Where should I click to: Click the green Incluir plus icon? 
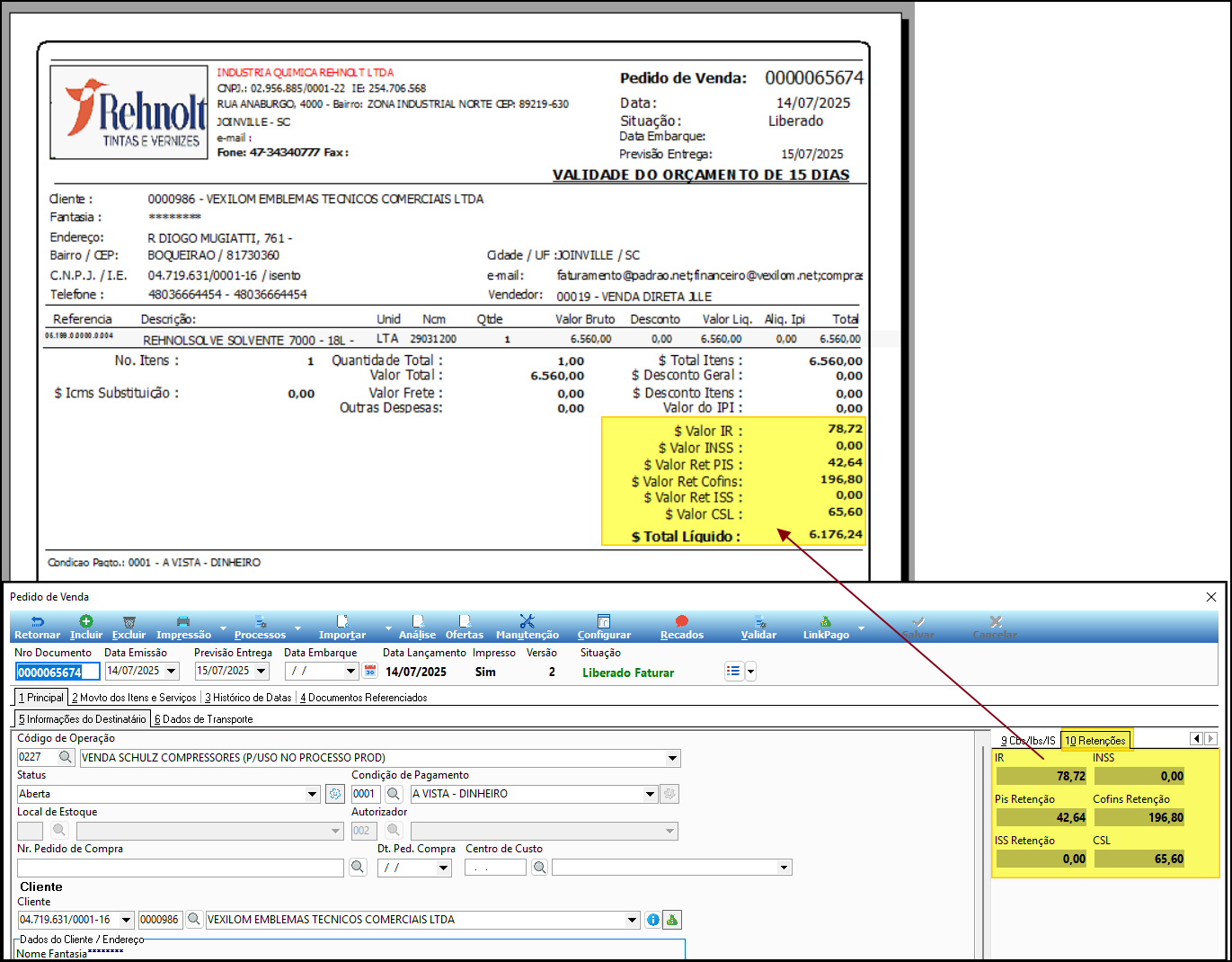tap(86, 621)
